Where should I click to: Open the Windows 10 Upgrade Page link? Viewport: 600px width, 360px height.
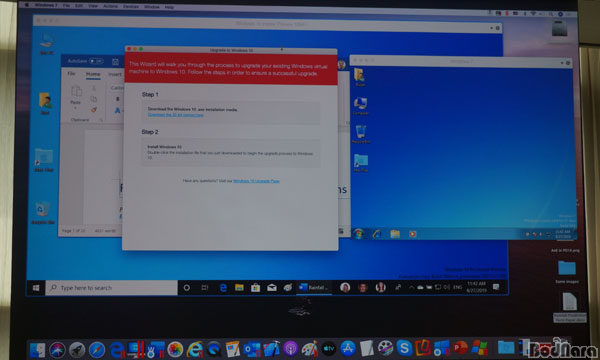point(256,181)
